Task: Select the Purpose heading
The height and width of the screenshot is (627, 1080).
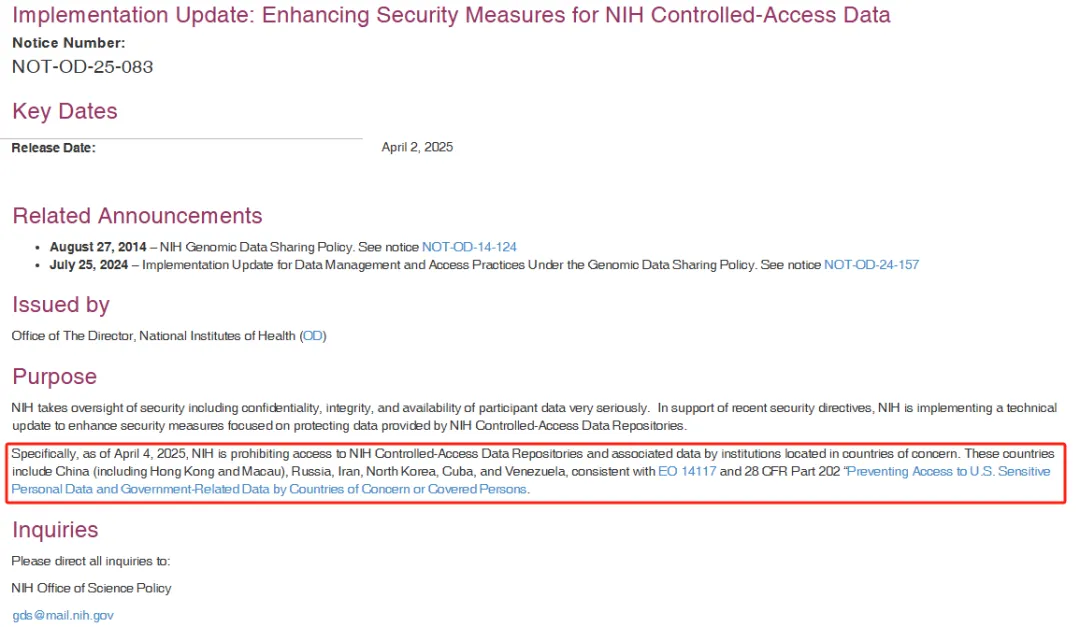Action: (55, 377)
